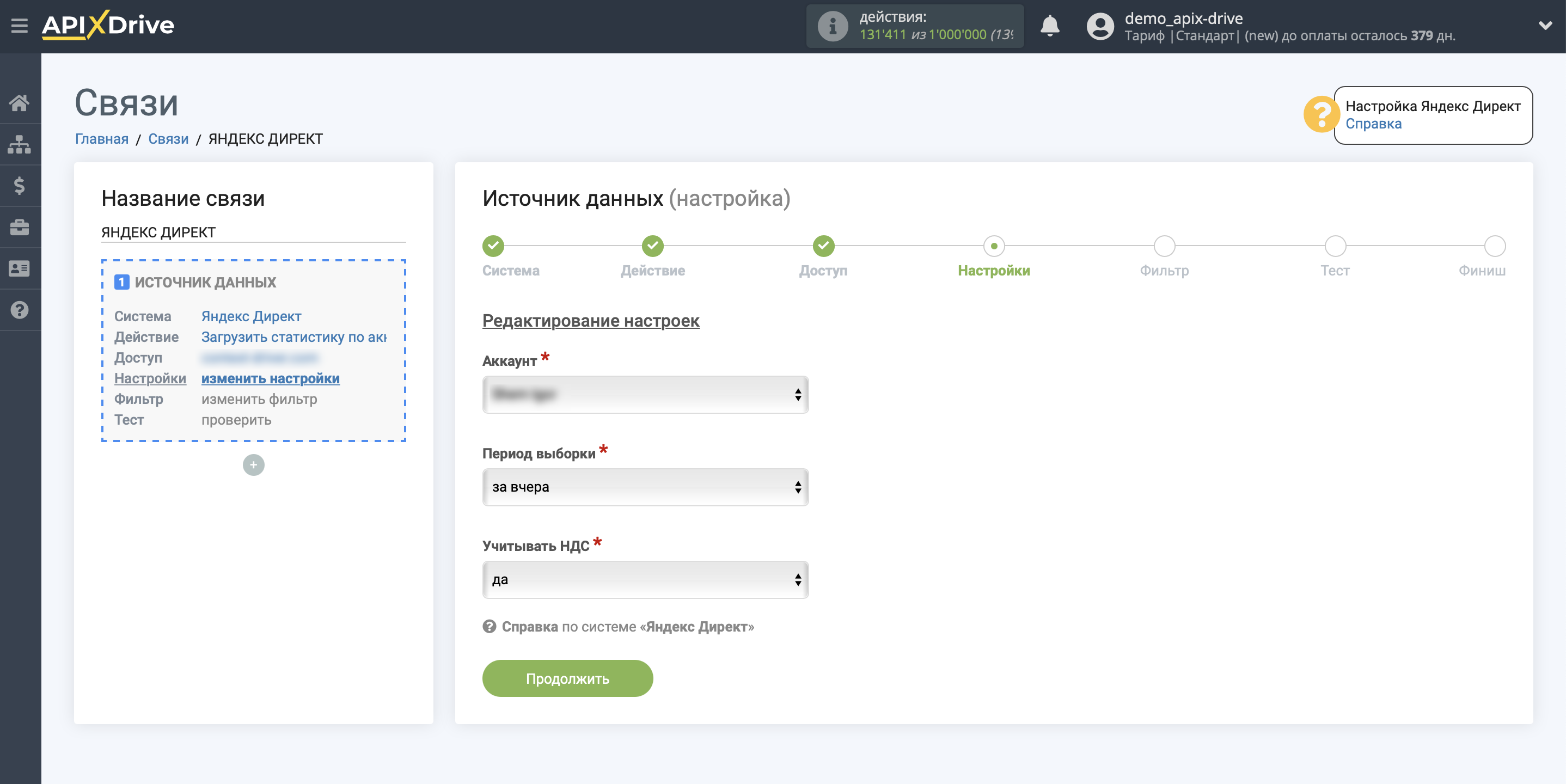The image size is (1566, 784).
Task: Click проверить test text
Action: 236,419
